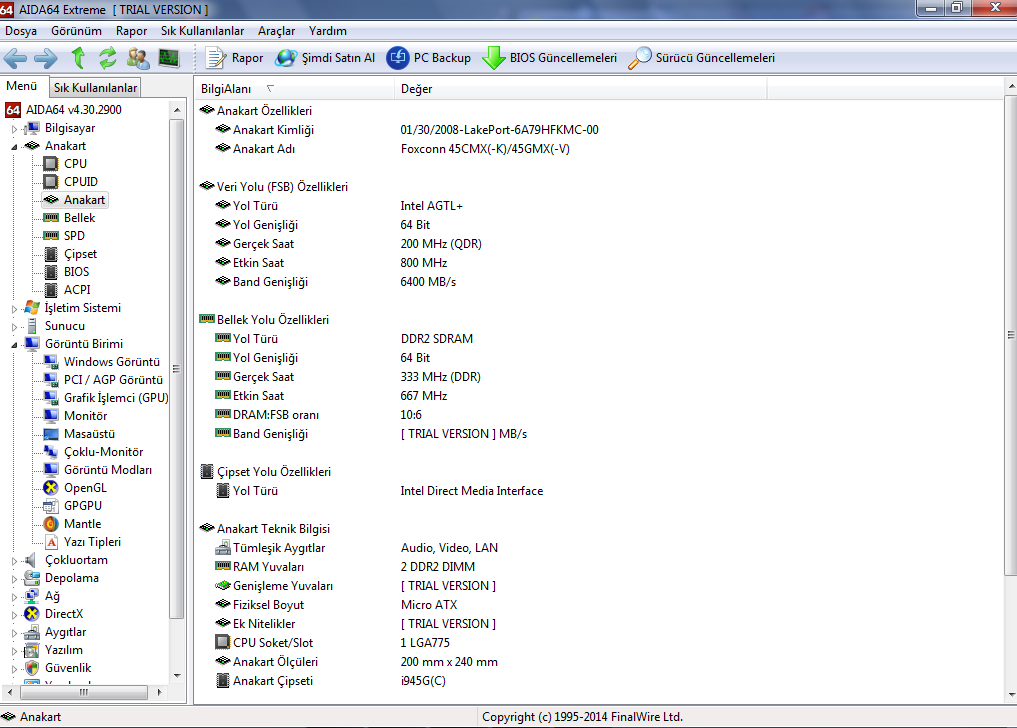Select Bellek in the tree

point(79,218)
